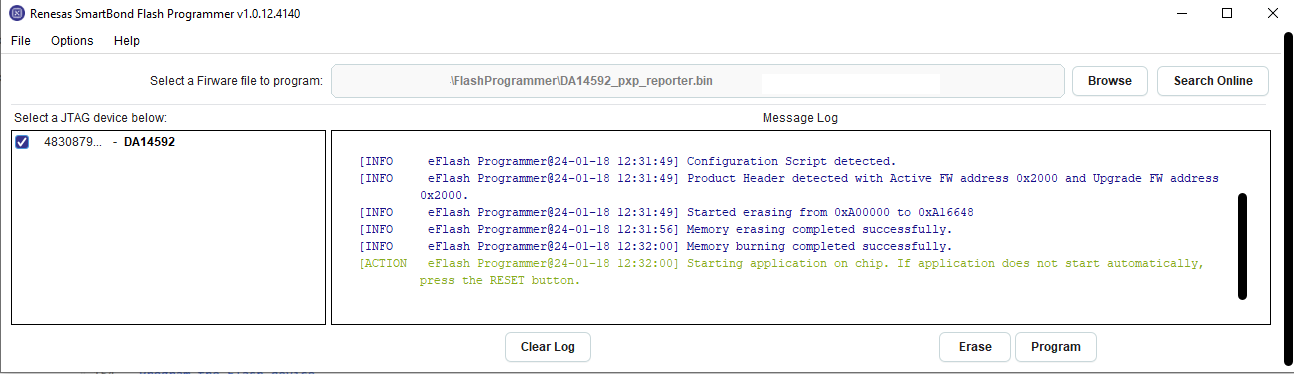
Task: Select the 4830879... - DA14592 device row
Action: (169, 142)
